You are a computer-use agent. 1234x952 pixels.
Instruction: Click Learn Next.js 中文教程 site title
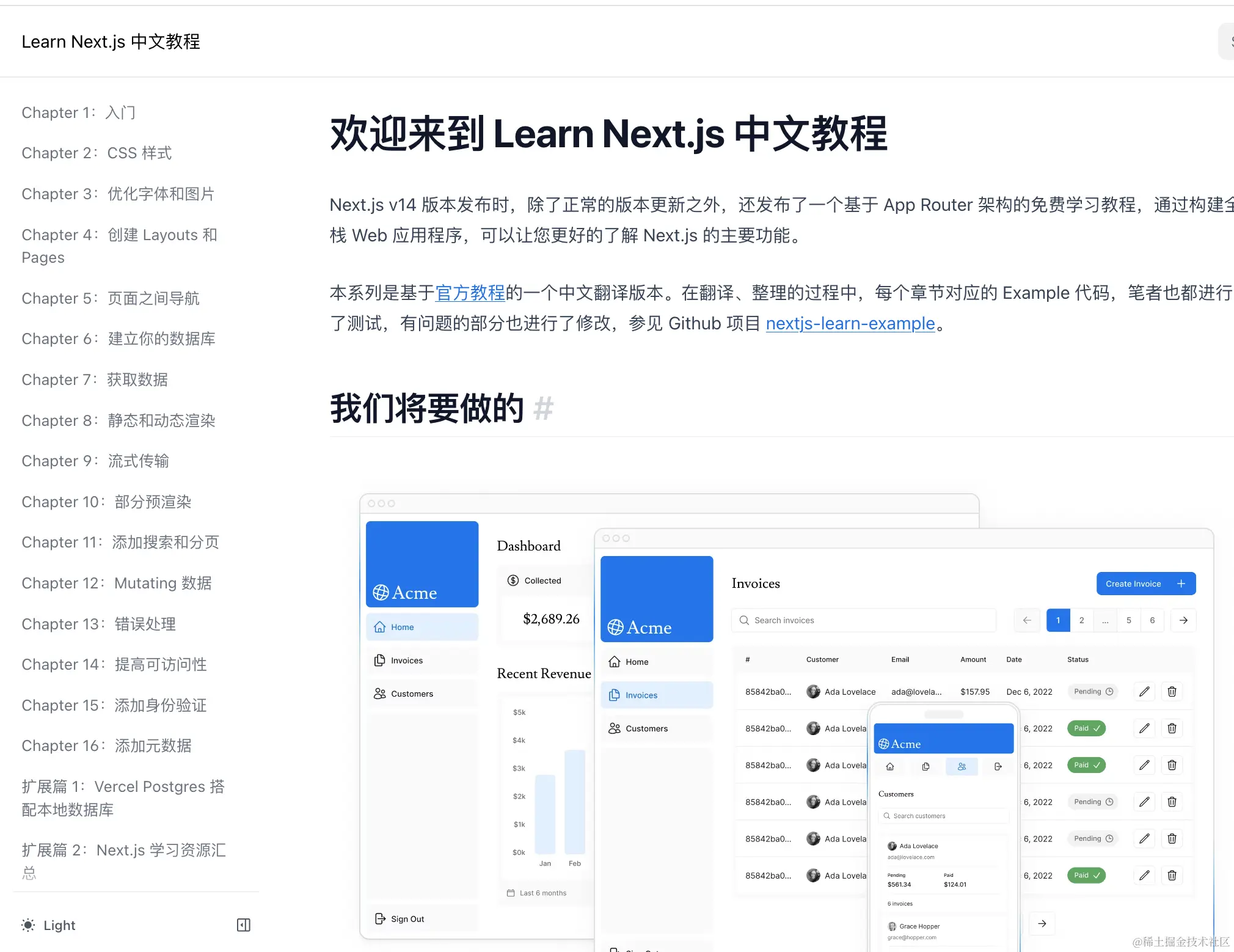tap(111, 42)
